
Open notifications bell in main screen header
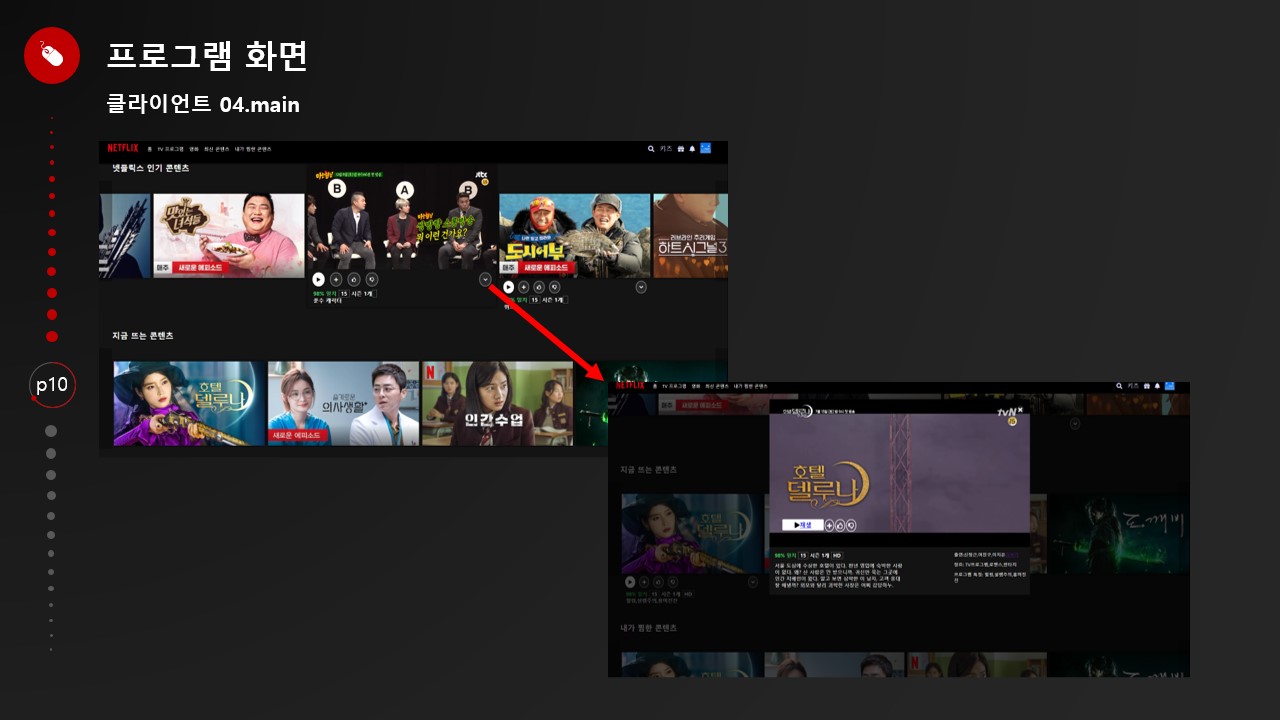pyautogui.click(x=692, y=149)
